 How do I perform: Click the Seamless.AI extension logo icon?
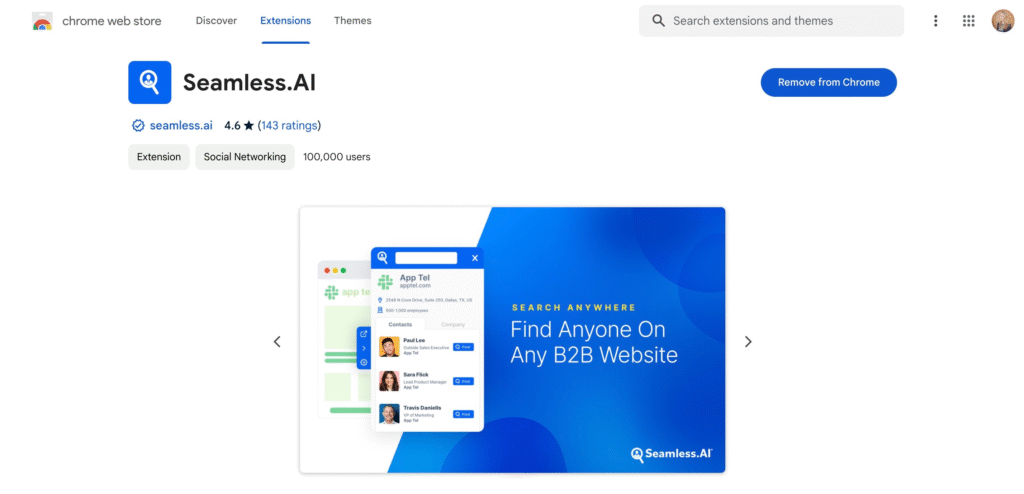tap(150, 82)
